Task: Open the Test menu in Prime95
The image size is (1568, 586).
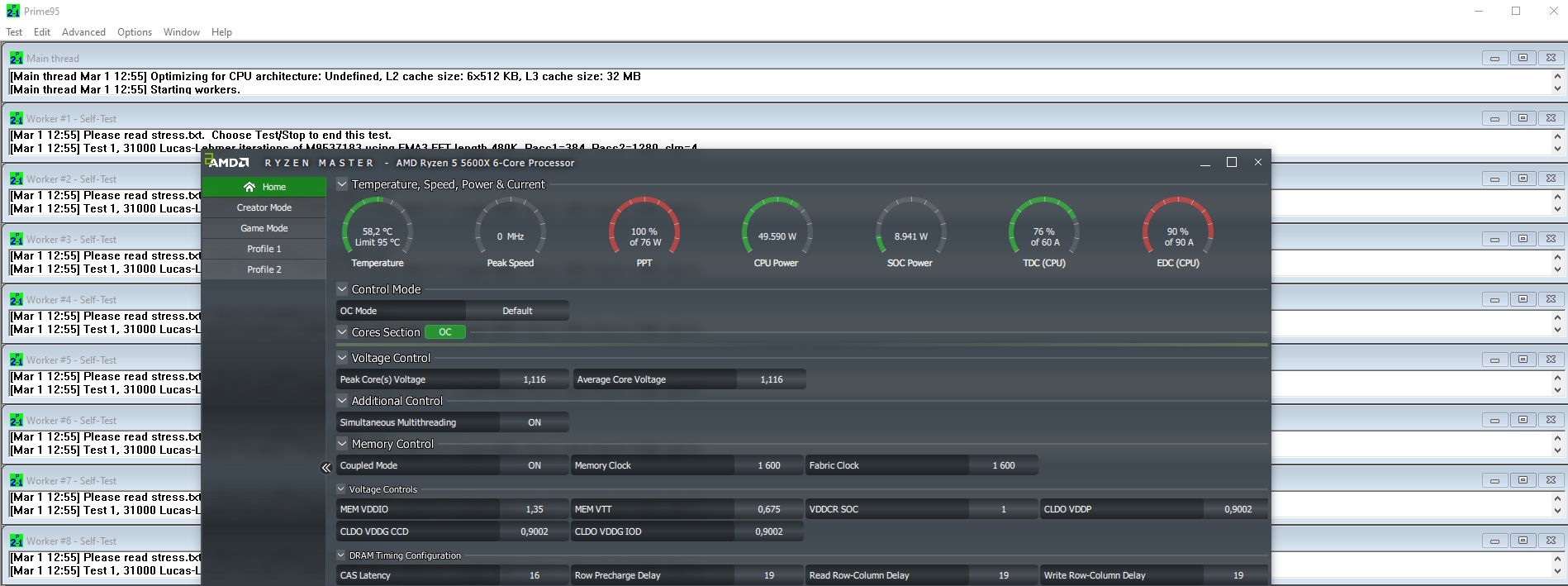Action: [14, 32]
